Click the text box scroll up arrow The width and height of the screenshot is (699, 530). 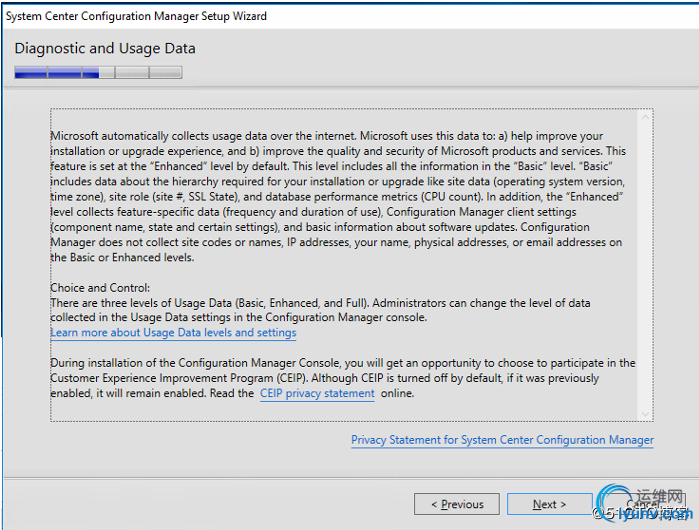click(645, 117)
